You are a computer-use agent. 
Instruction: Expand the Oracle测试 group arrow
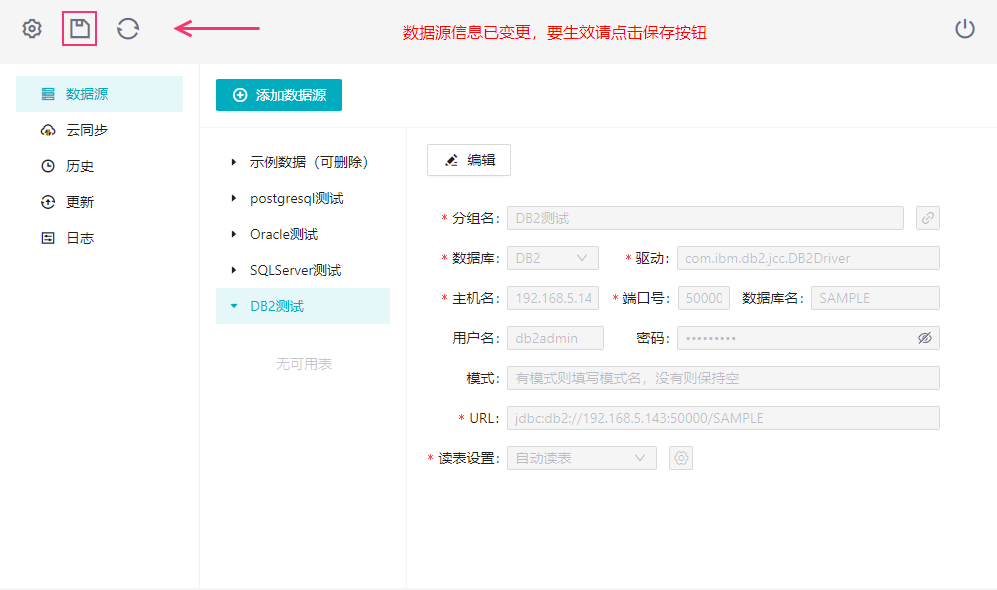[233, 234]
